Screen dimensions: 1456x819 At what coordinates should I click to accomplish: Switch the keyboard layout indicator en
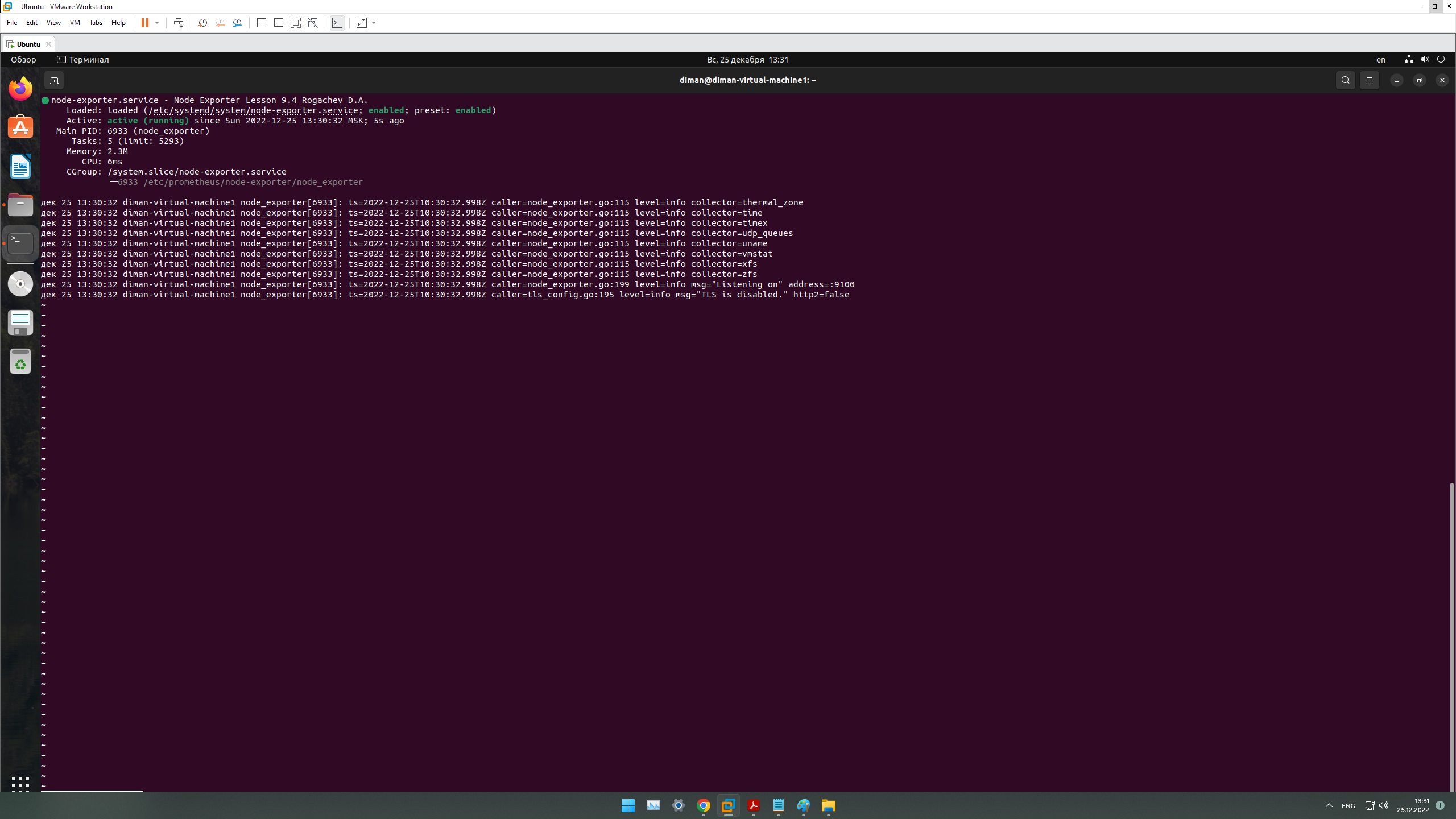pos(1381,59)
